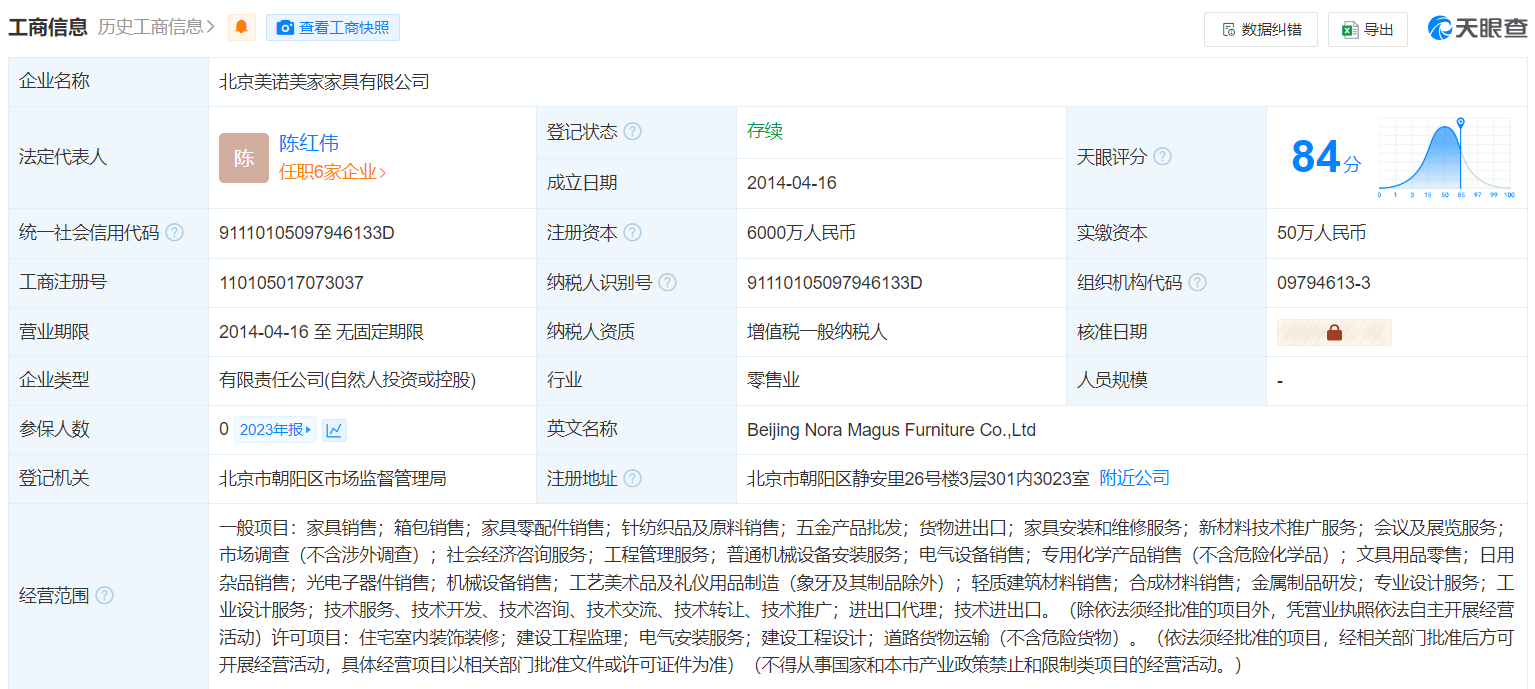The image size is (1535, 689).
Task: Click the address 北京市朝阳区静安里26号楼
Action: coord(918,479)
